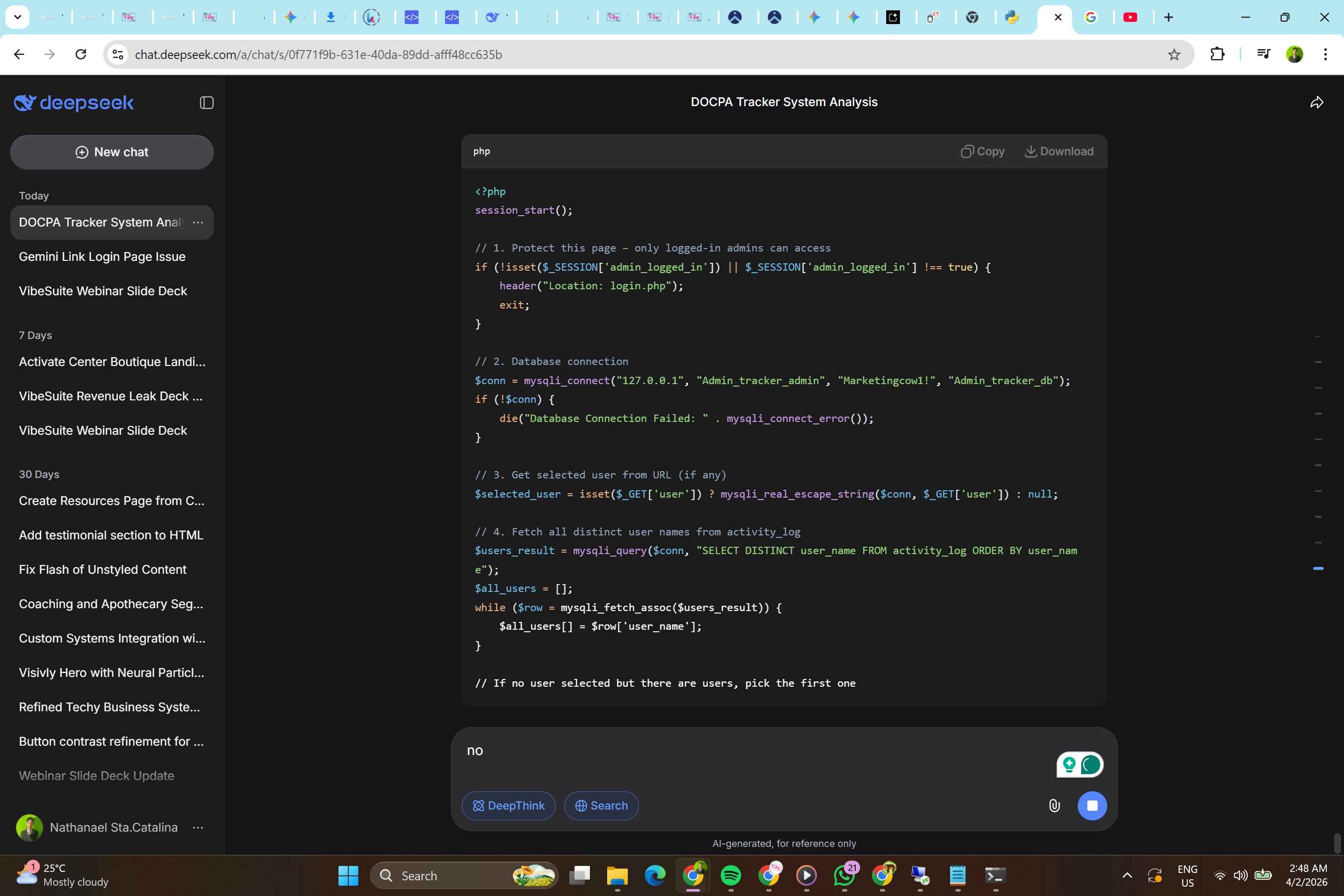Bookmark this page with the star icon
The image size is (1344, 896).
pyautogui.click(x=1174, y=55)
